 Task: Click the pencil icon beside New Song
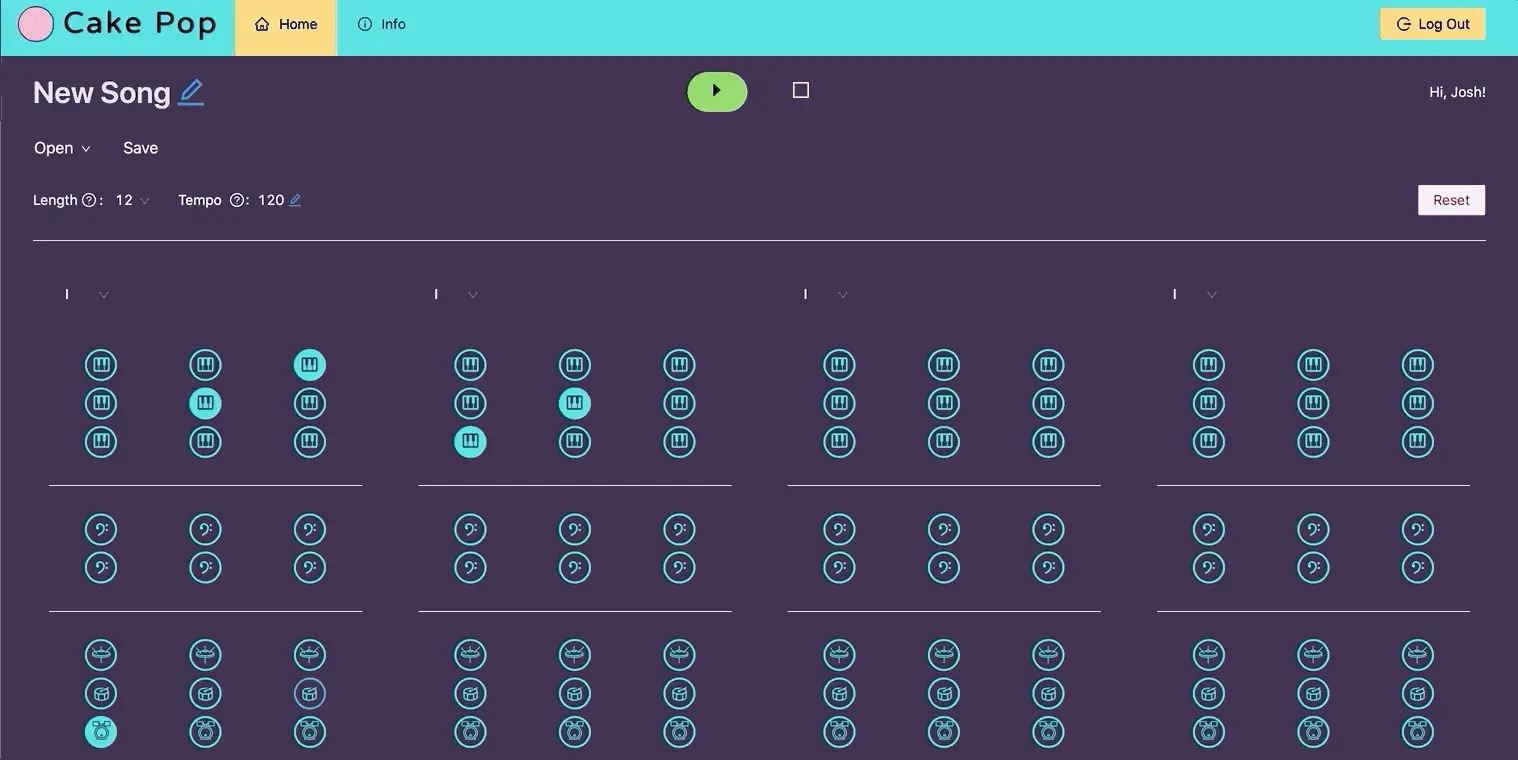[191, 93]
